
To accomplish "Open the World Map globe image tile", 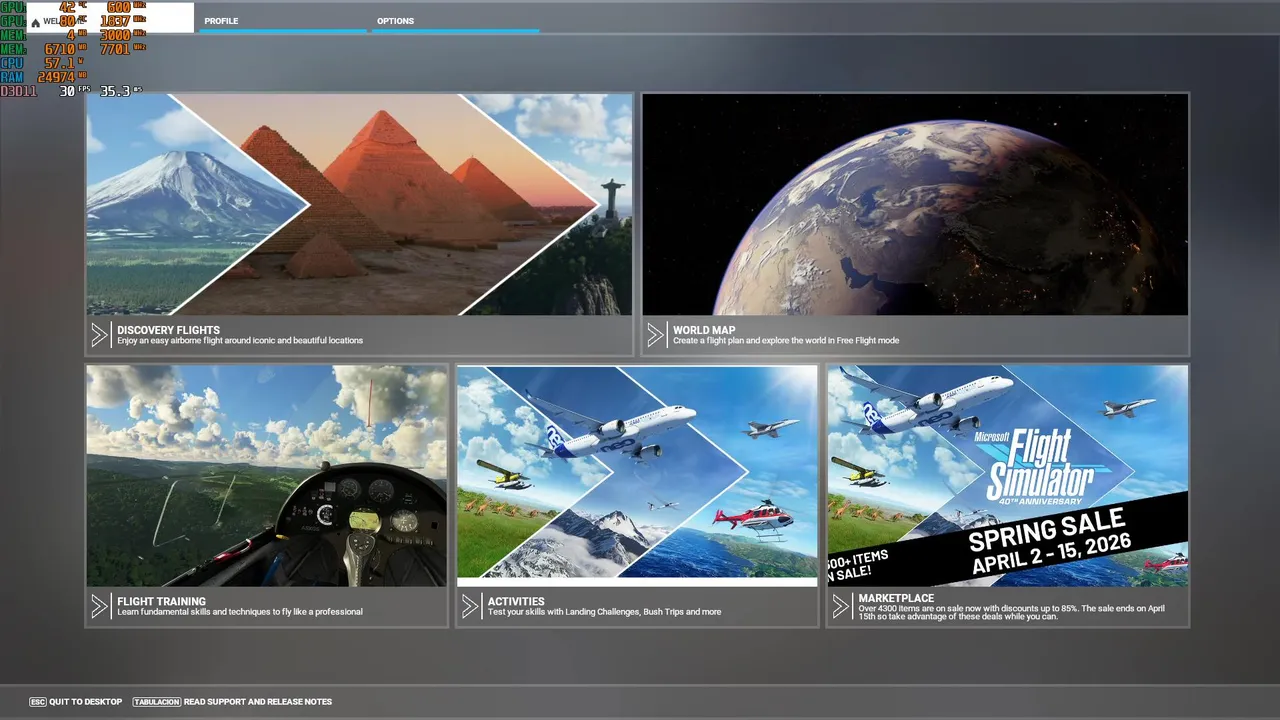I will (x=915, y=205).
